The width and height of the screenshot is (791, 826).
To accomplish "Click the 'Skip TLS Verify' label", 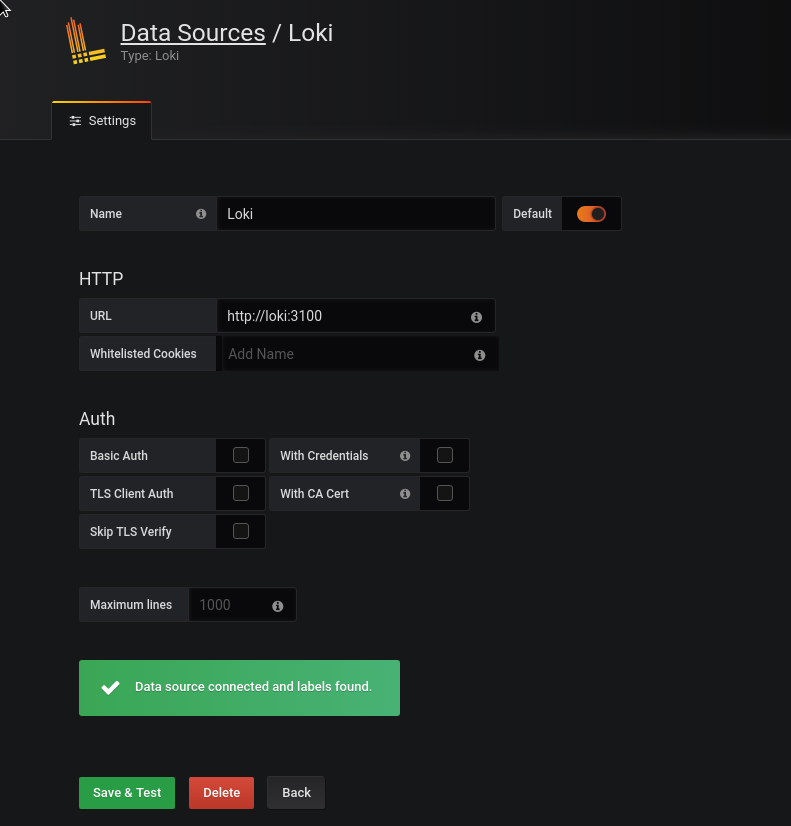I will click(x=131, y=532).
